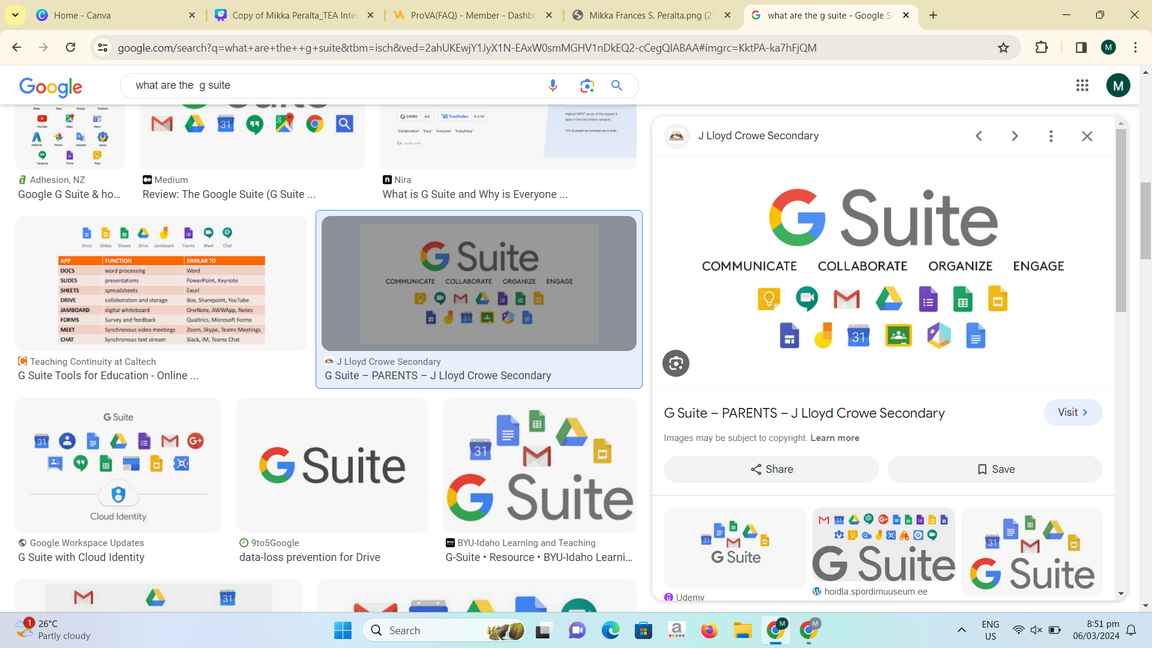Open Teaching Continuity at Caltech table thumbnail

(161, 284)
